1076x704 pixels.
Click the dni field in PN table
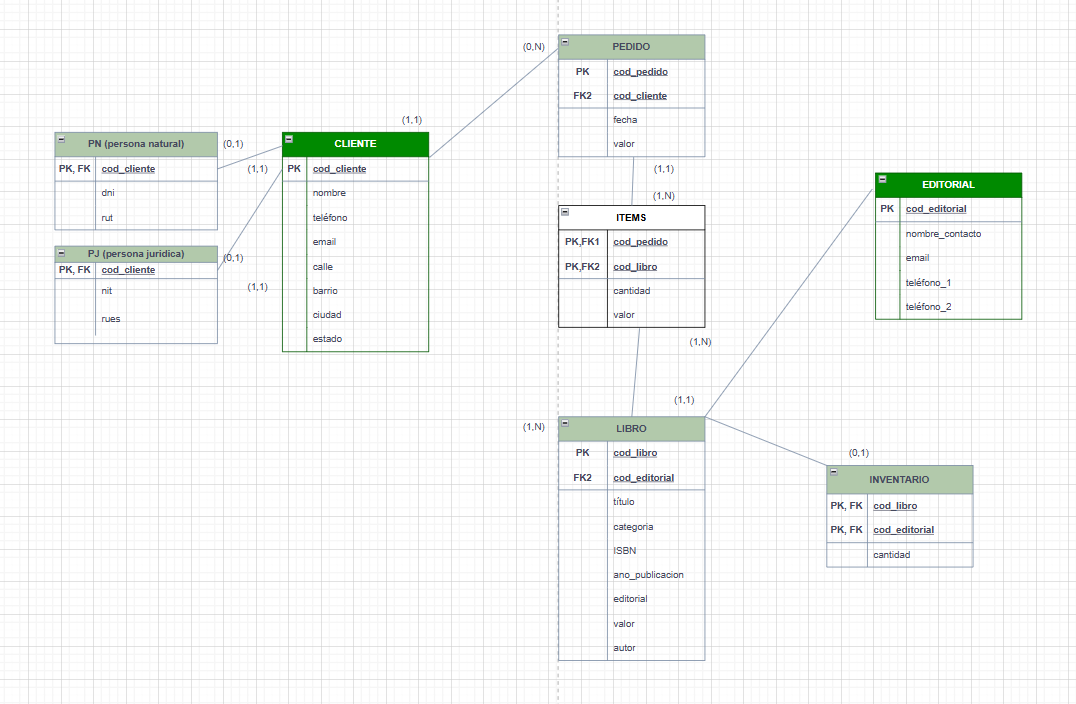click(108, 193)
